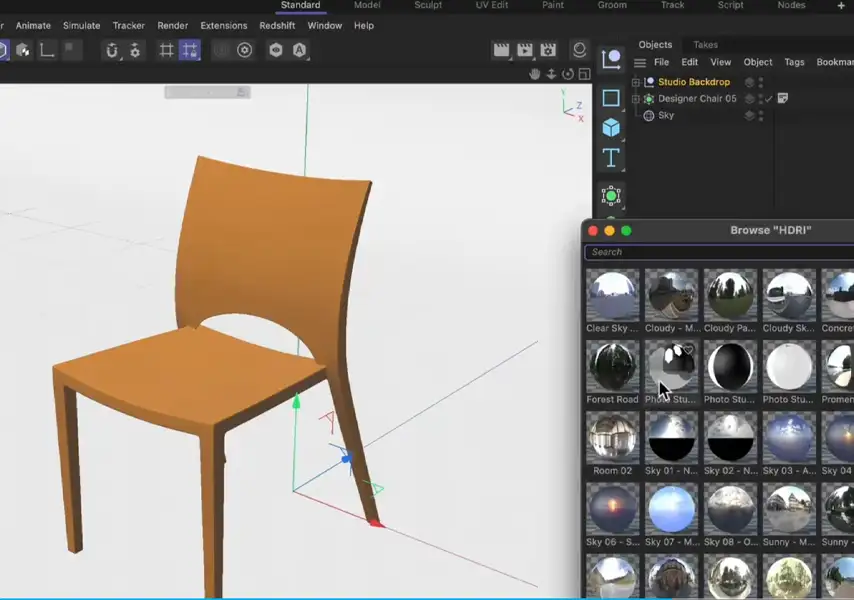Click the cube icon in the right sidebar
Image resolution: width=854 pixels, height=600 pixels.
[x=610, y=126]
